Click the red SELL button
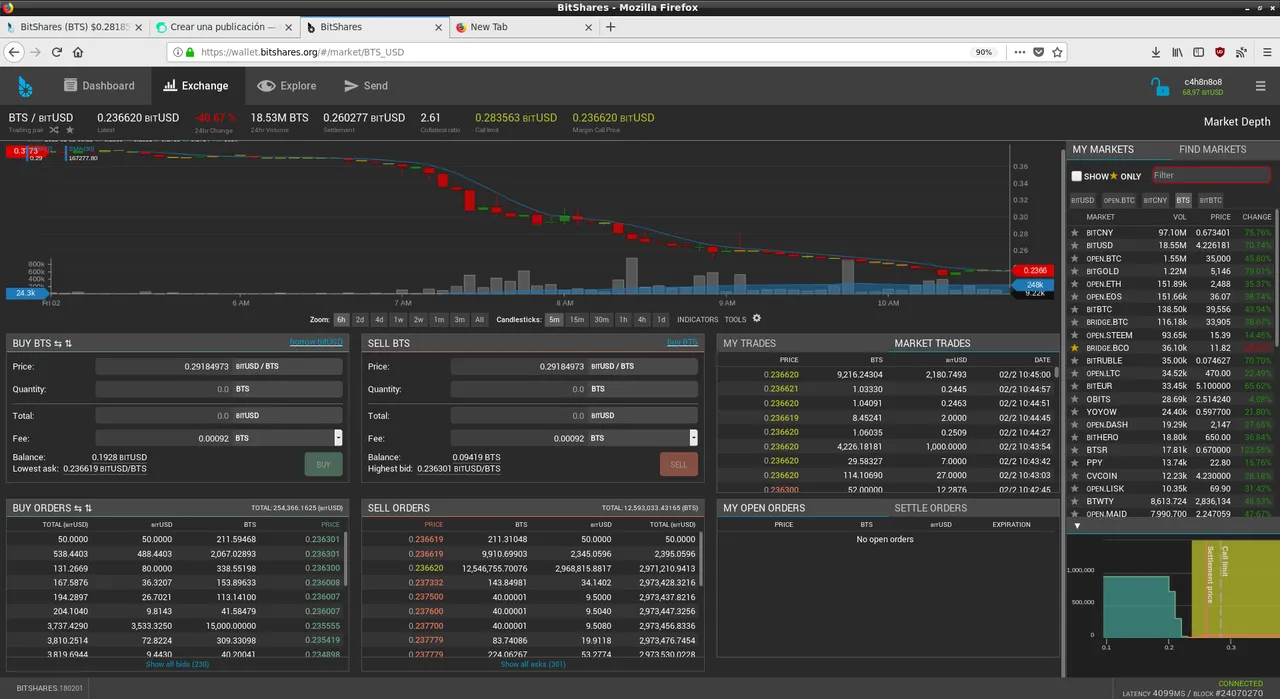Image resolution: width=1280 pixels, height=699 pixels. click(679, 464)
